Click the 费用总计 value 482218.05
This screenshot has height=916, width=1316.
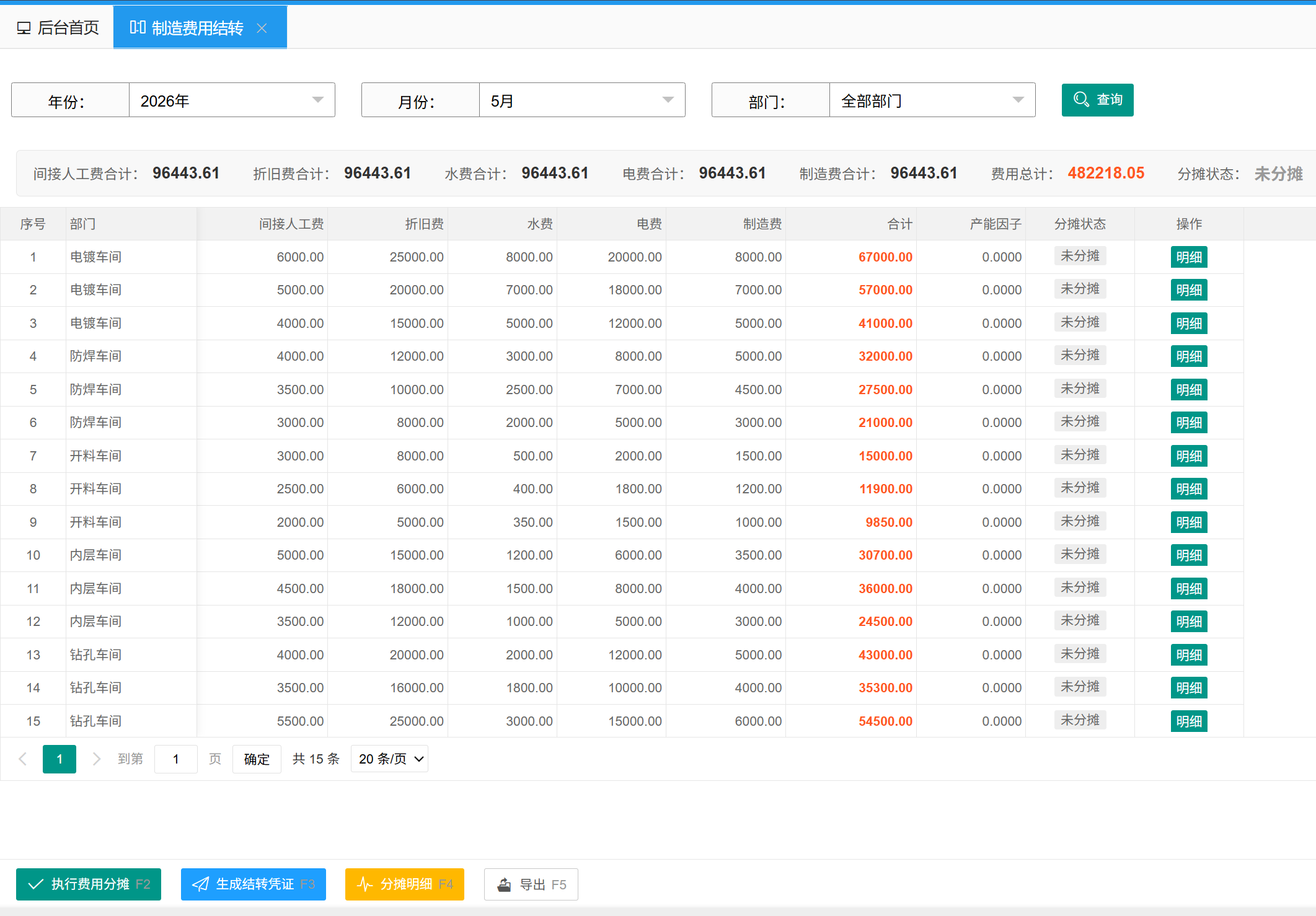pos(1106,173)
